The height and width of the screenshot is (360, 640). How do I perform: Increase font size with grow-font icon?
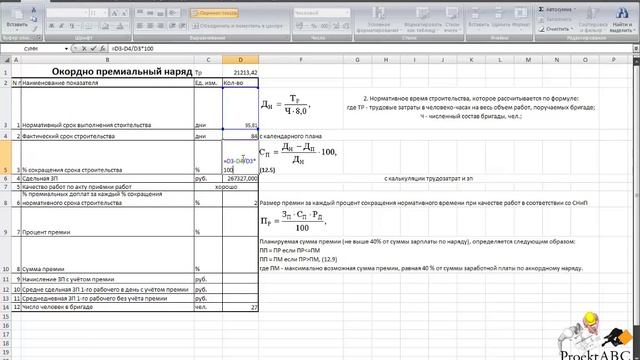115,13
